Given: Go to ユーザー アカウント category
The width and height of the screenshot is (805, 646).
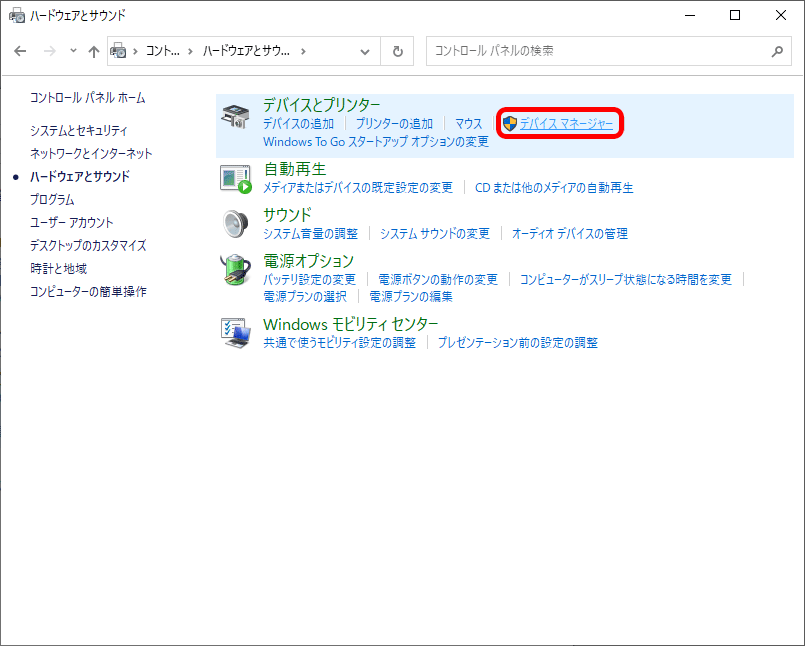Looking at the screenshot, I should click(71, 222).
